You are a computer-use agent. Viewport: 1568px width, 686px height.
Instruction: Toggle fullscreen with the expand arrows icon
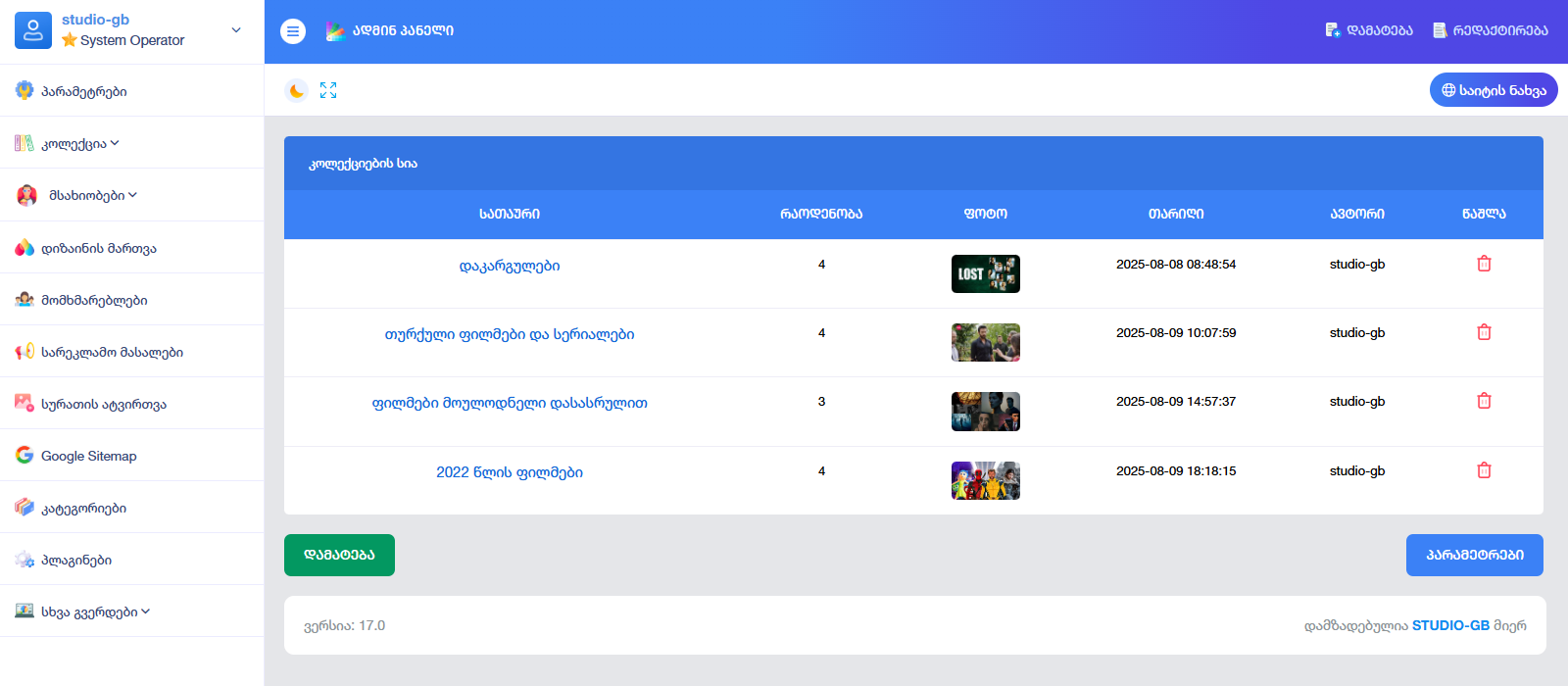coord(328,90)
